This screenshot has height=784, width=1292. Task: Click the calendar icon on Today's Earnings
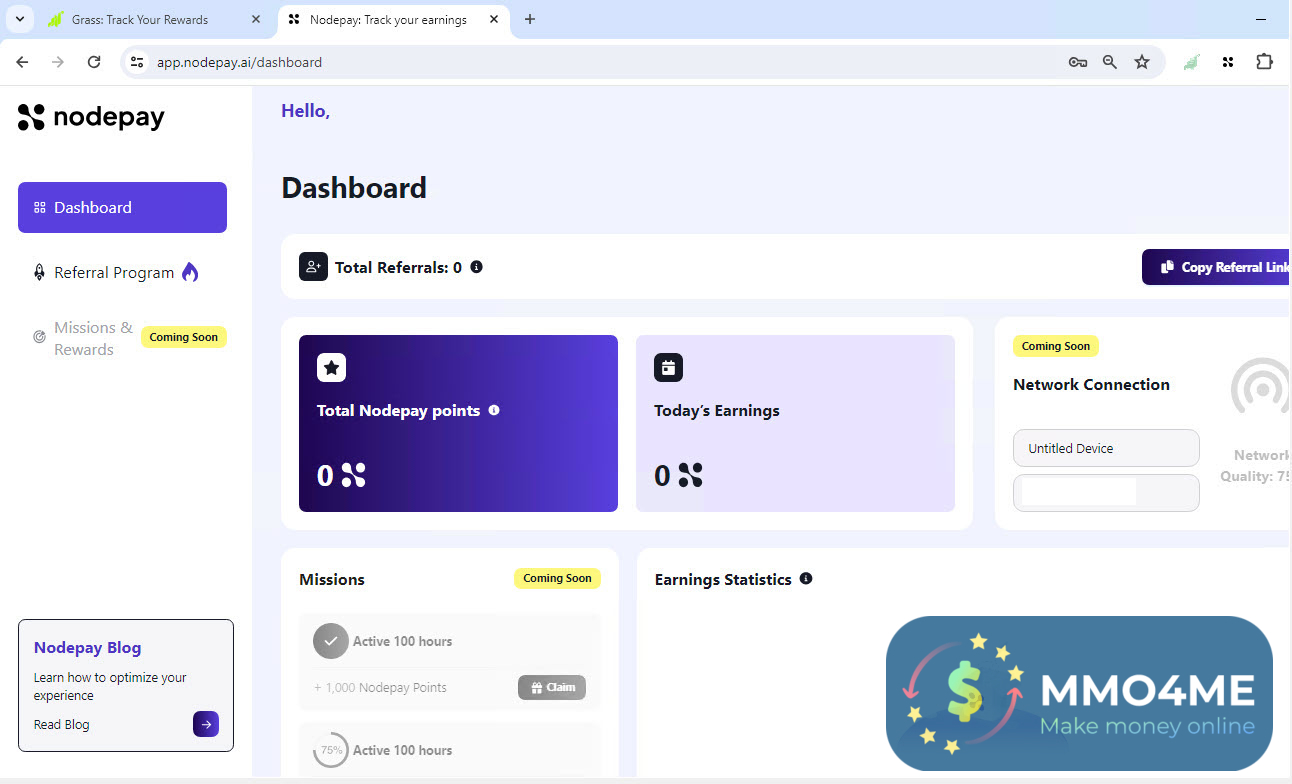click(x=669, y=368)
